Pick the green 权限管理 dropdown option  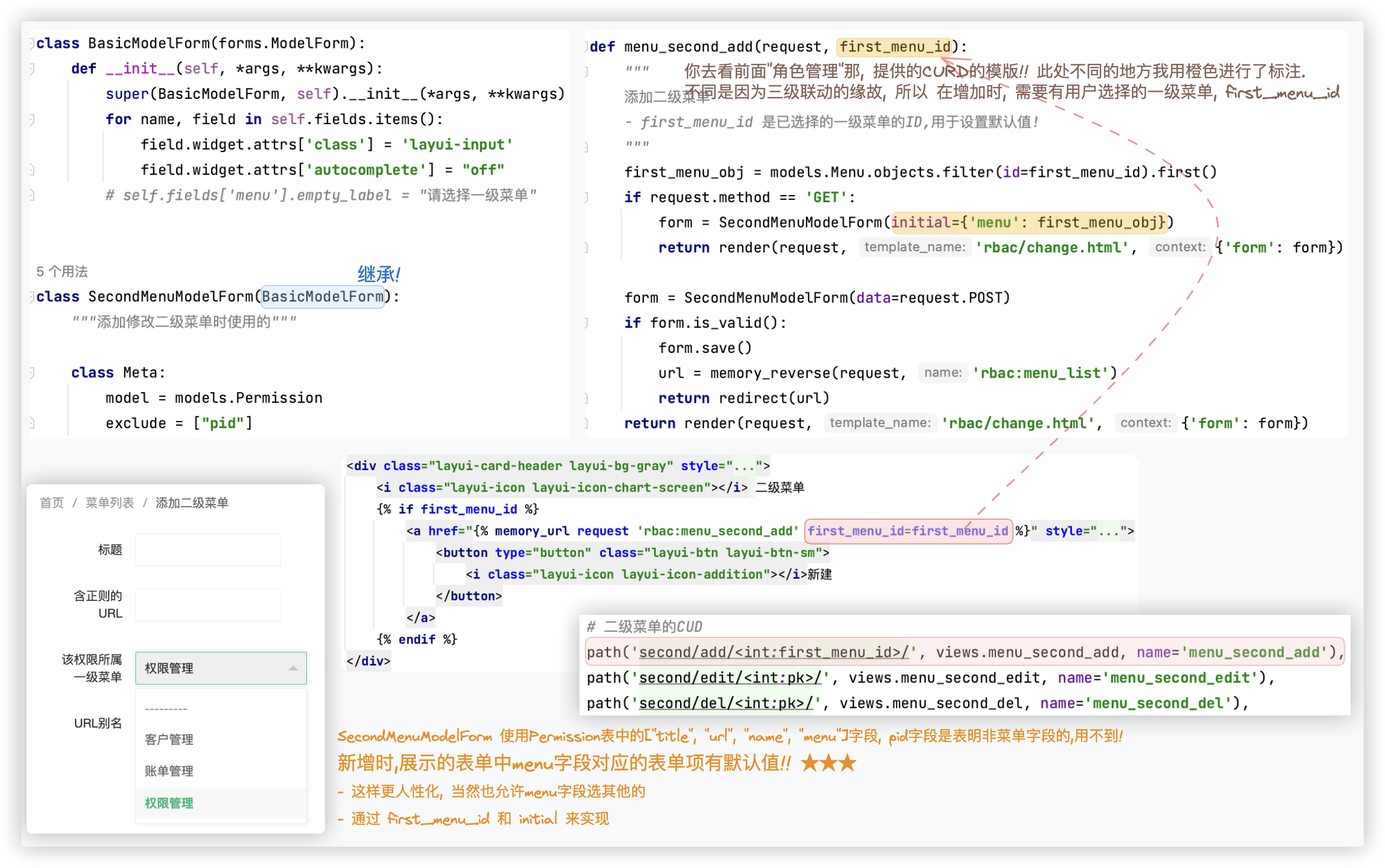[169, 803]
